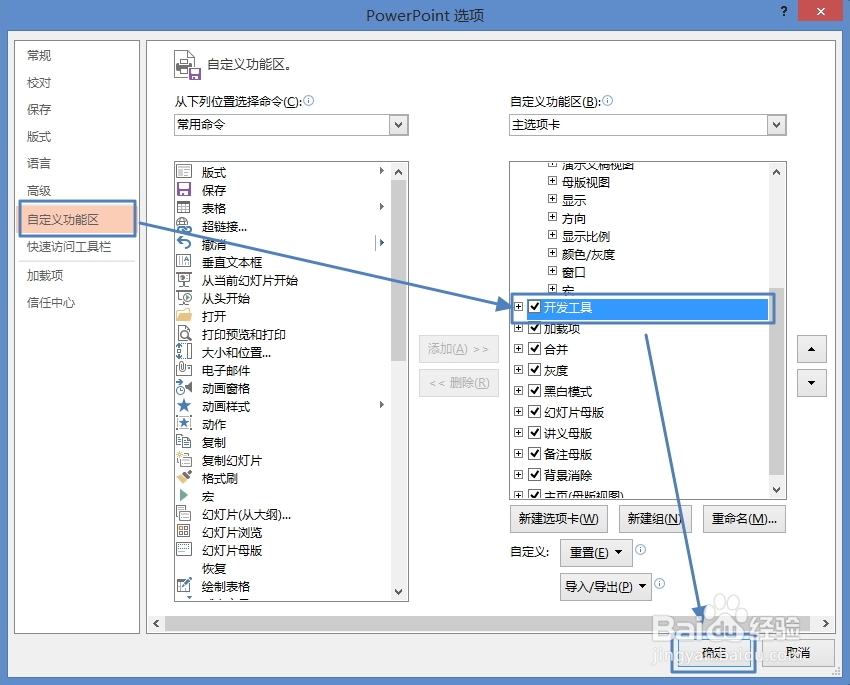Click the 从头开始 slideshow icon
This screenshot has width=850, height=685.
coord(184,297)
